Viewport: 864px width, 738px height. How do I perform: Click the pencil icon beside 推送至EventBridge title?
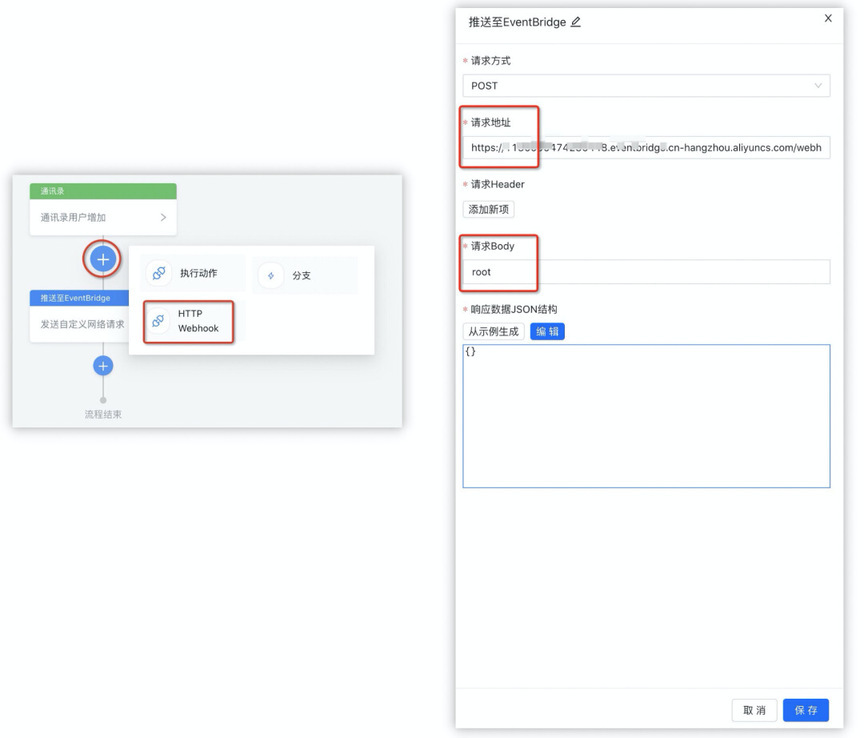point(575,22)
